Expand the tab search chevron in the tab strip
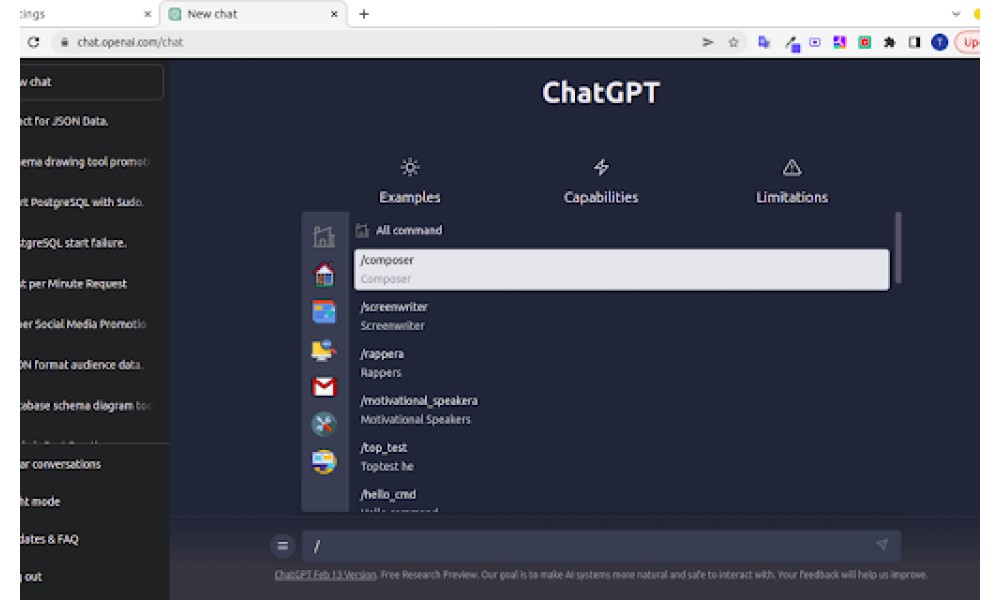Screen dimensions: 1000x600 [x=955, y=14]
